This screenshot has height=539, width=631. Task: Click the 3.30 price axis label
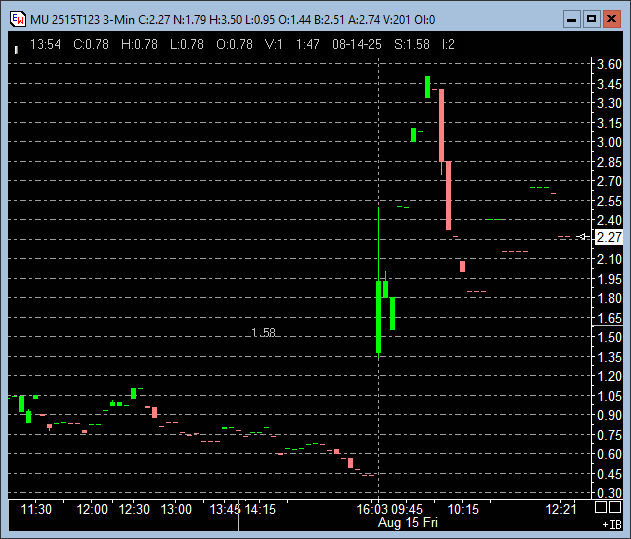609,103
